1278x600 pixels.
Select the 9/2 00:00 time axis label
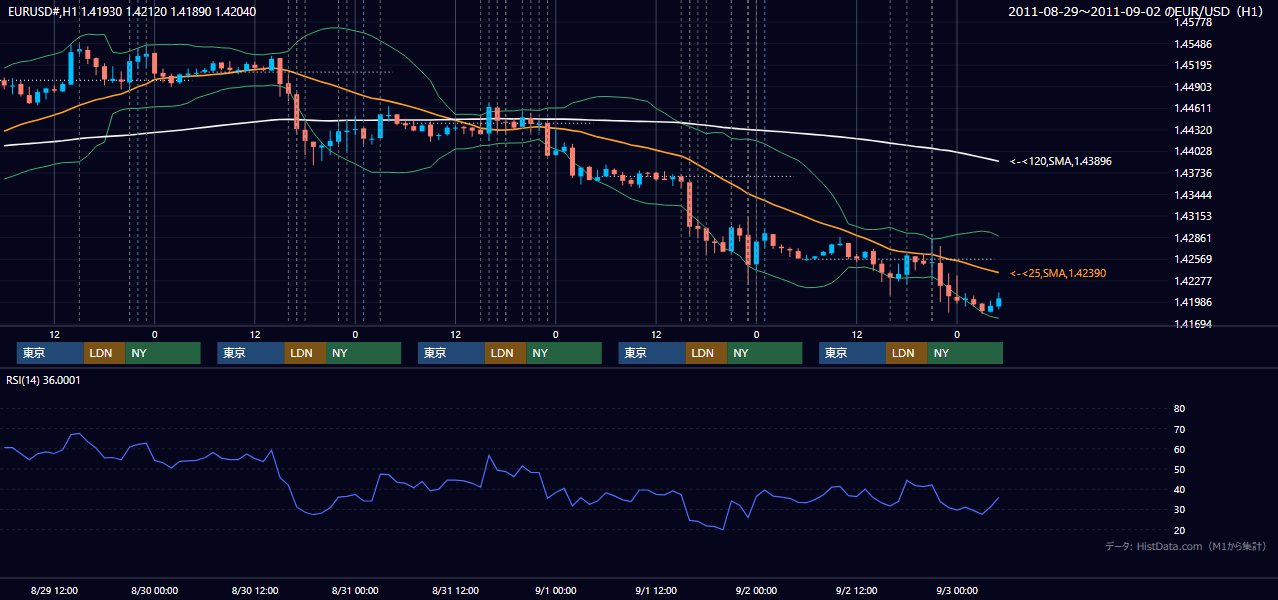pos(756,591)
